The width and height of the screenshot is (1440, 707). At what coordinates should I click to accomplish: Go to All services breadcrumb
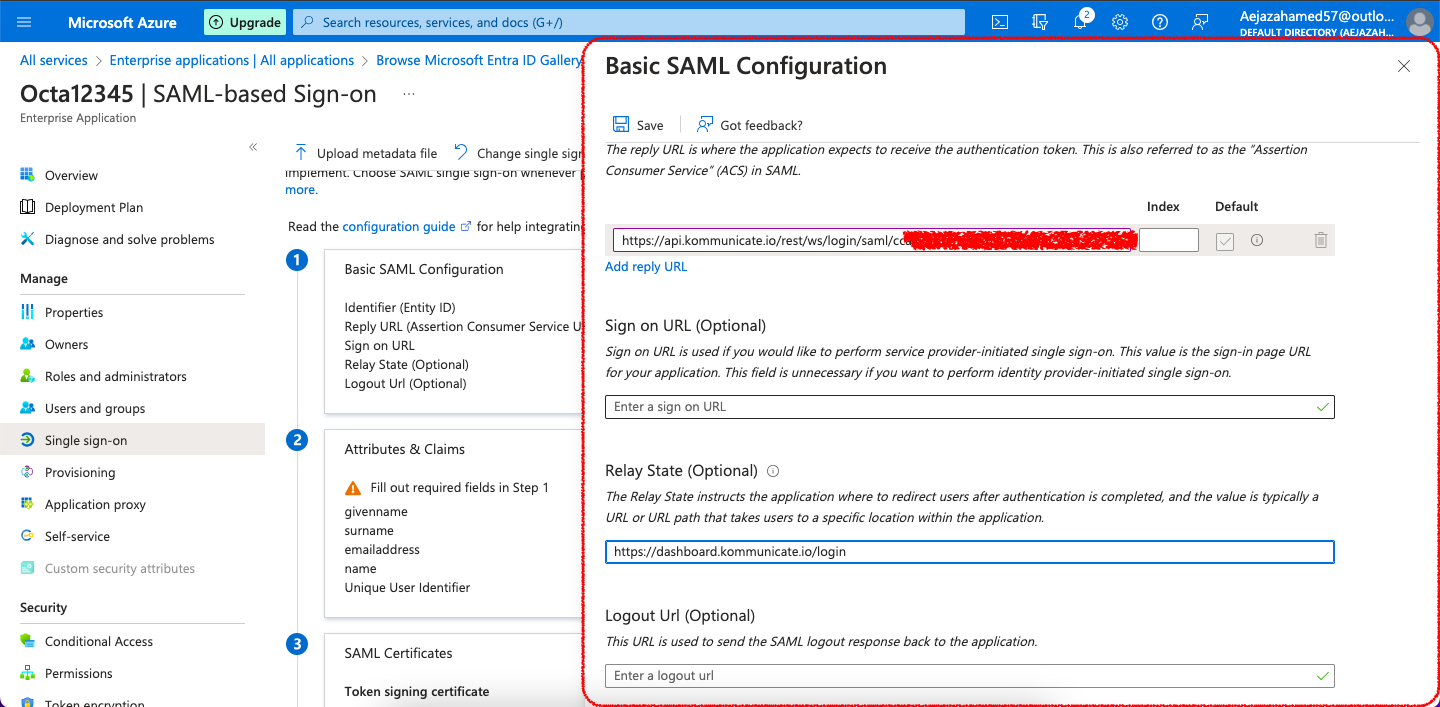click(54, 60)
